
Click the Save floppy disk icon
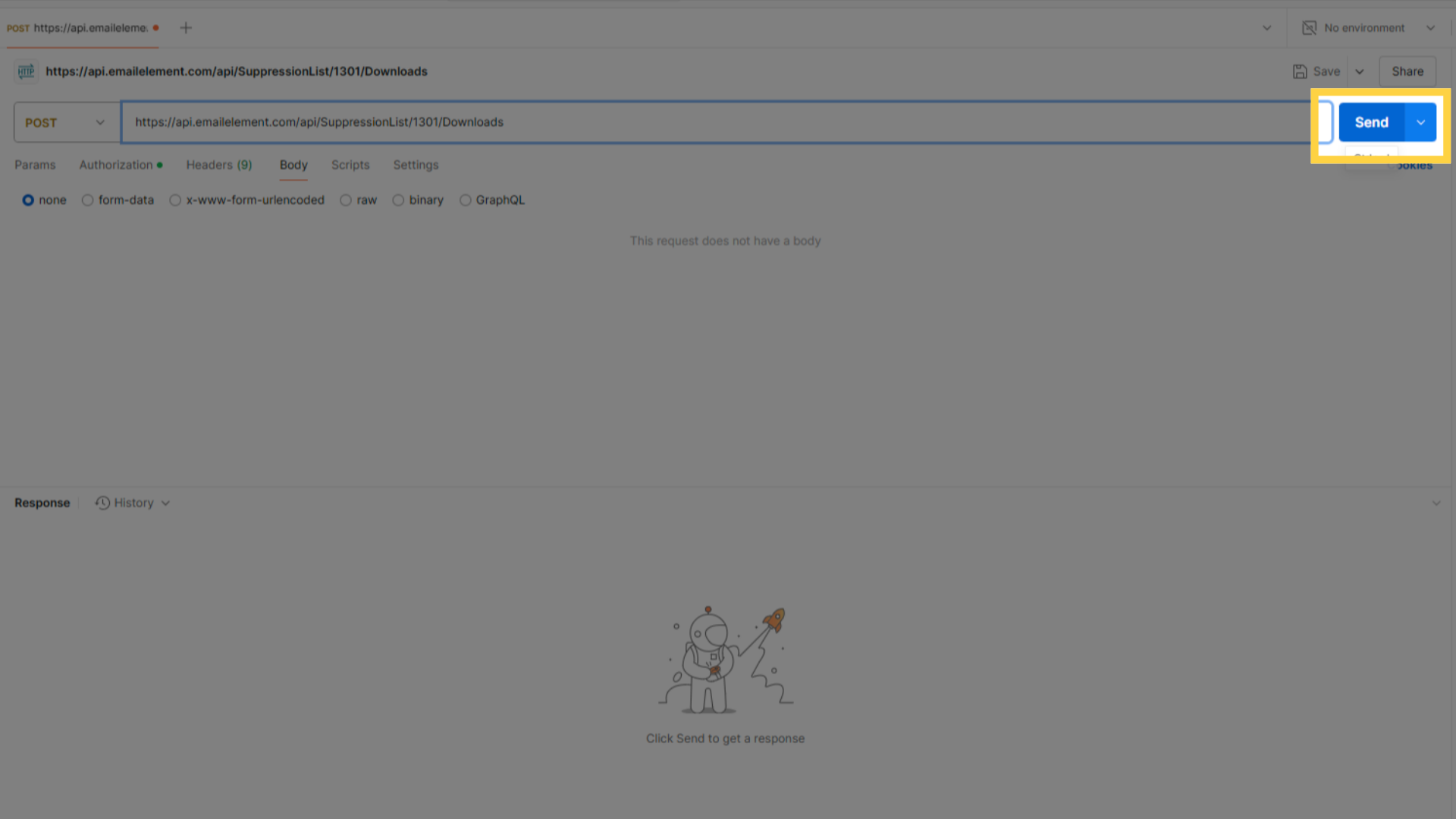point(1300,71)
